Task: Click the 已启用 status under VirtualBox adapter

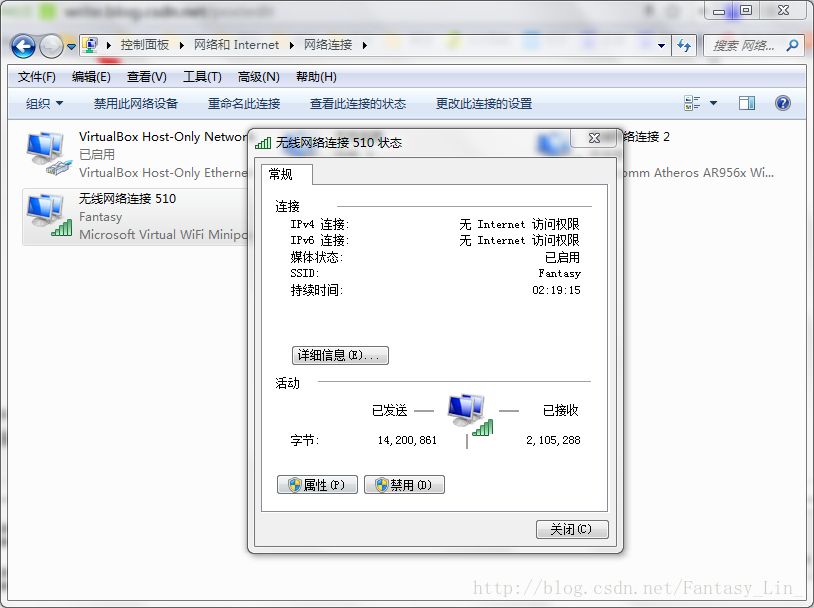Action: tap(97, 154)
